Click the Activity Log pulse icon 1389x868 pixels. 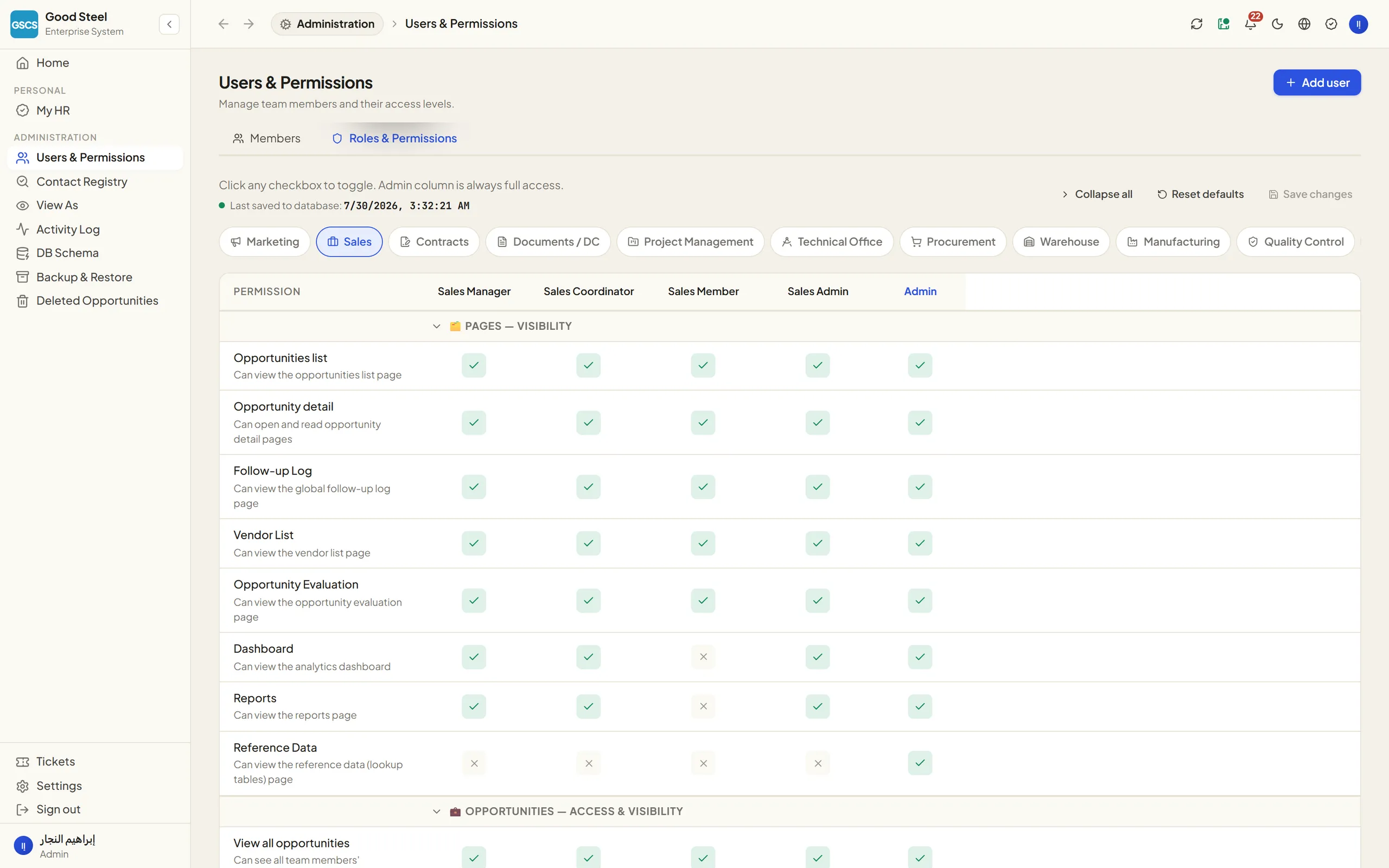(x=22, y=229)
